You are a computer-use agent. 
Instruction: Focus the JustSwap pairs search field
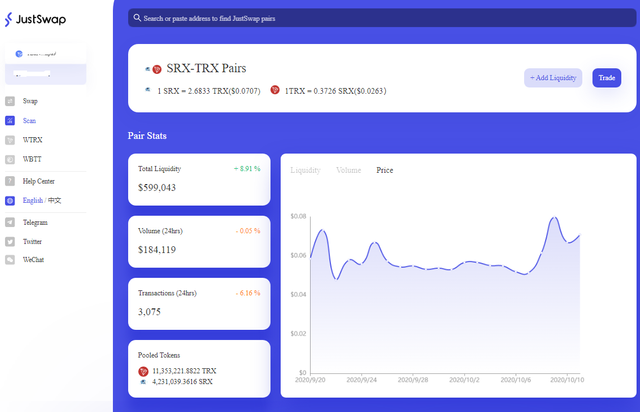382,18
